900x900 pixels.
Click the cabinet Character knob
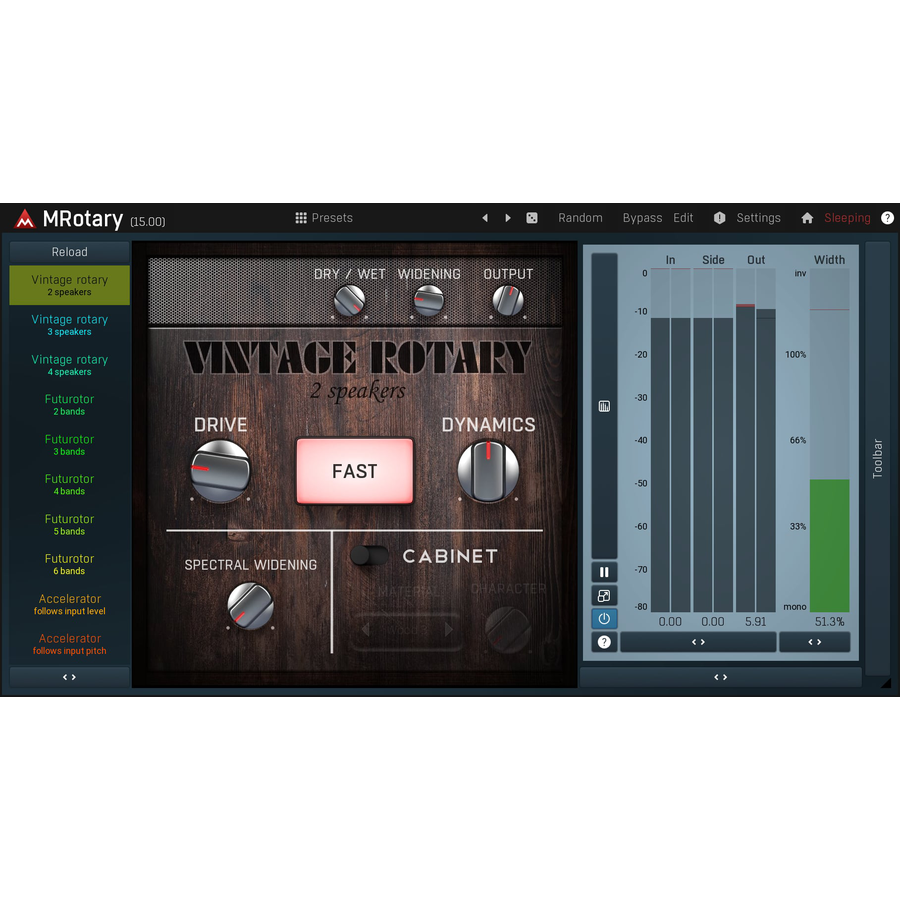[x=507, y=630]
